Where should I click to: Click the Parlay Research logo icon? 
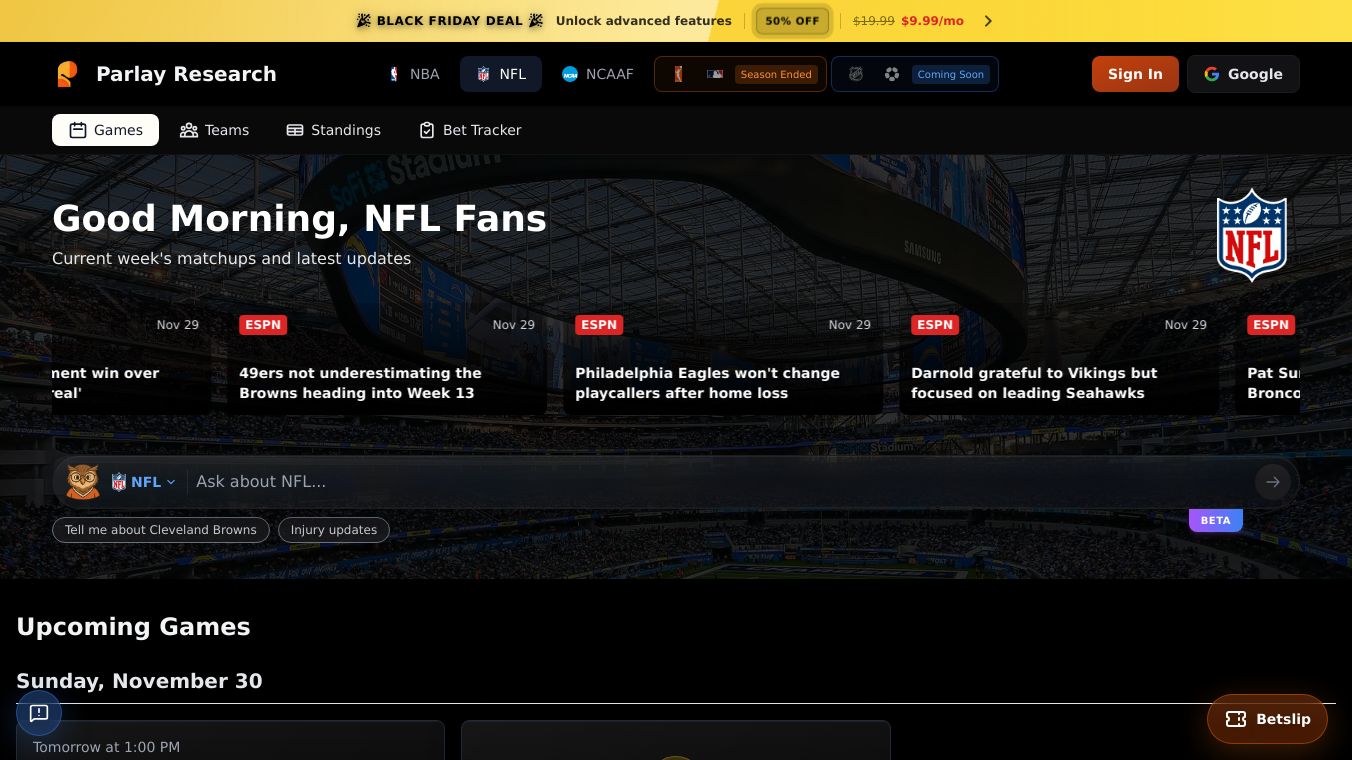click(x=67, y=74)
